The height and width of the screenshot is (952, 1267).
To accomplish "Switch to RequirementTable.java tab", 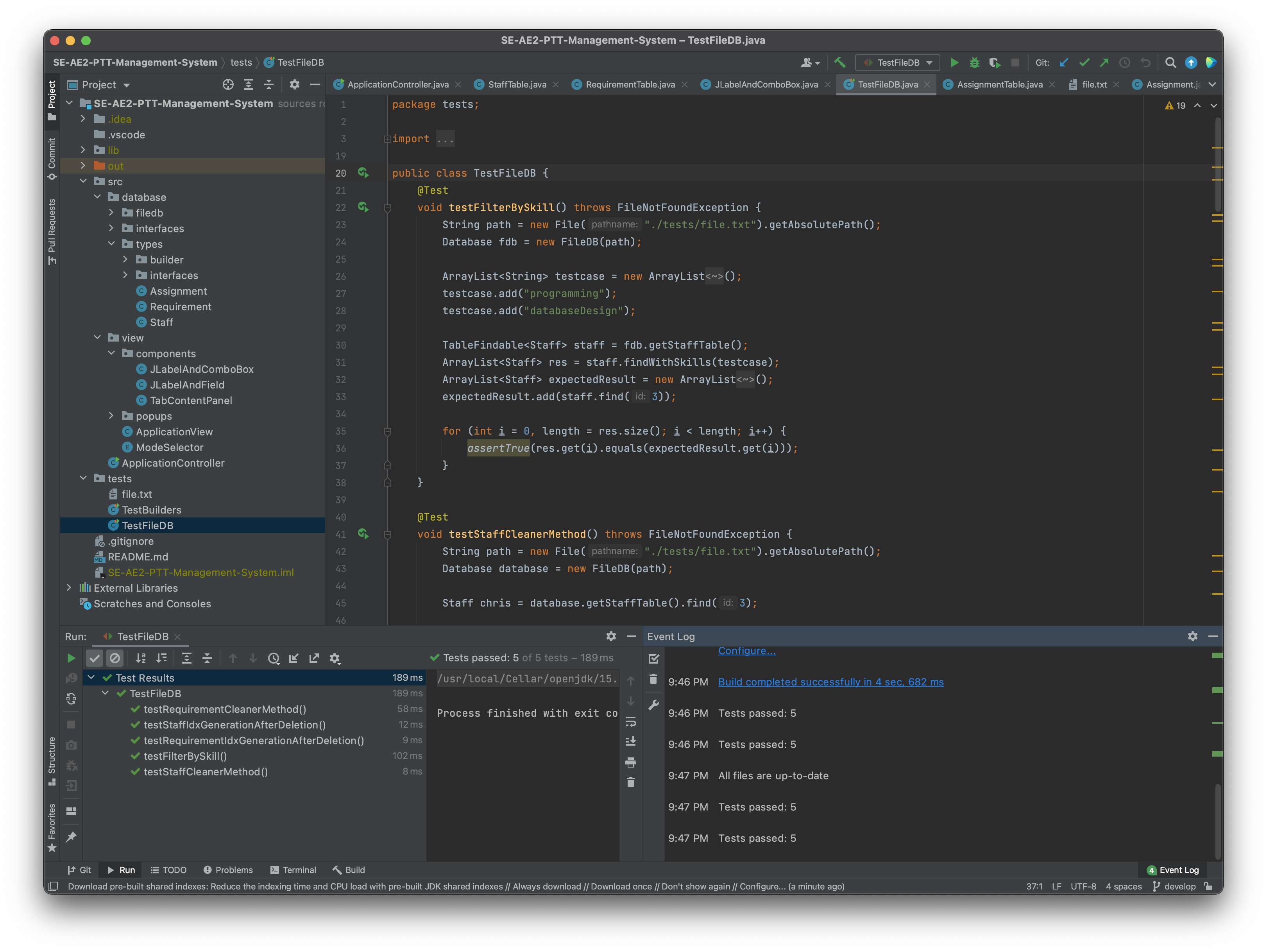I will click(630, 85).
